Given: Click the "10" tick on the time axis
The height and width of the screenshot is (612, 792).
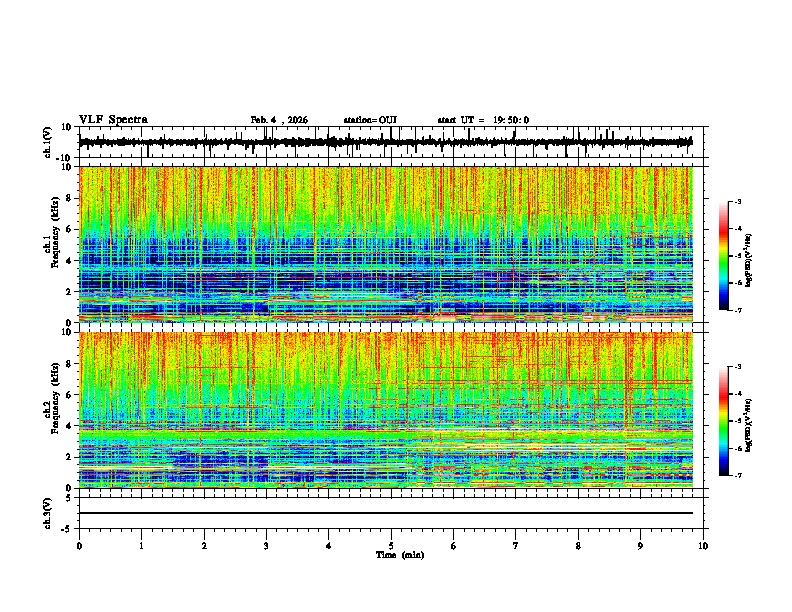Looking at the screenshot, I should point(703,546).
